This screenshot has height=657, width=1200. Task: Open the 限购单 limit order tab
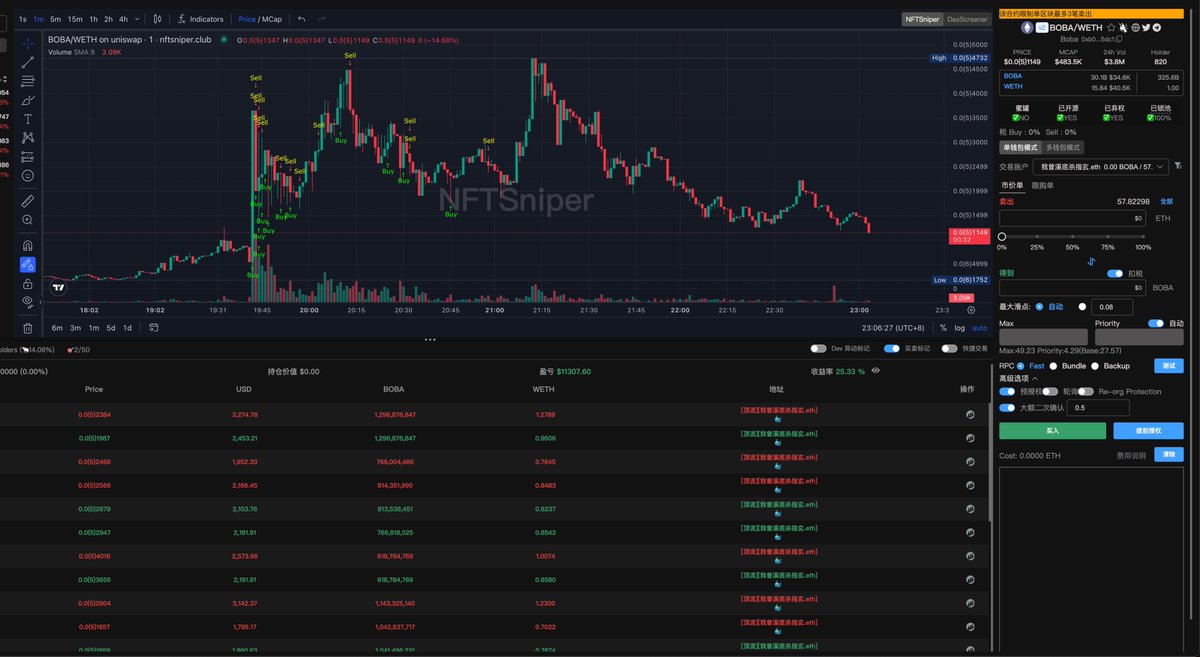[x=1043, y=185]
